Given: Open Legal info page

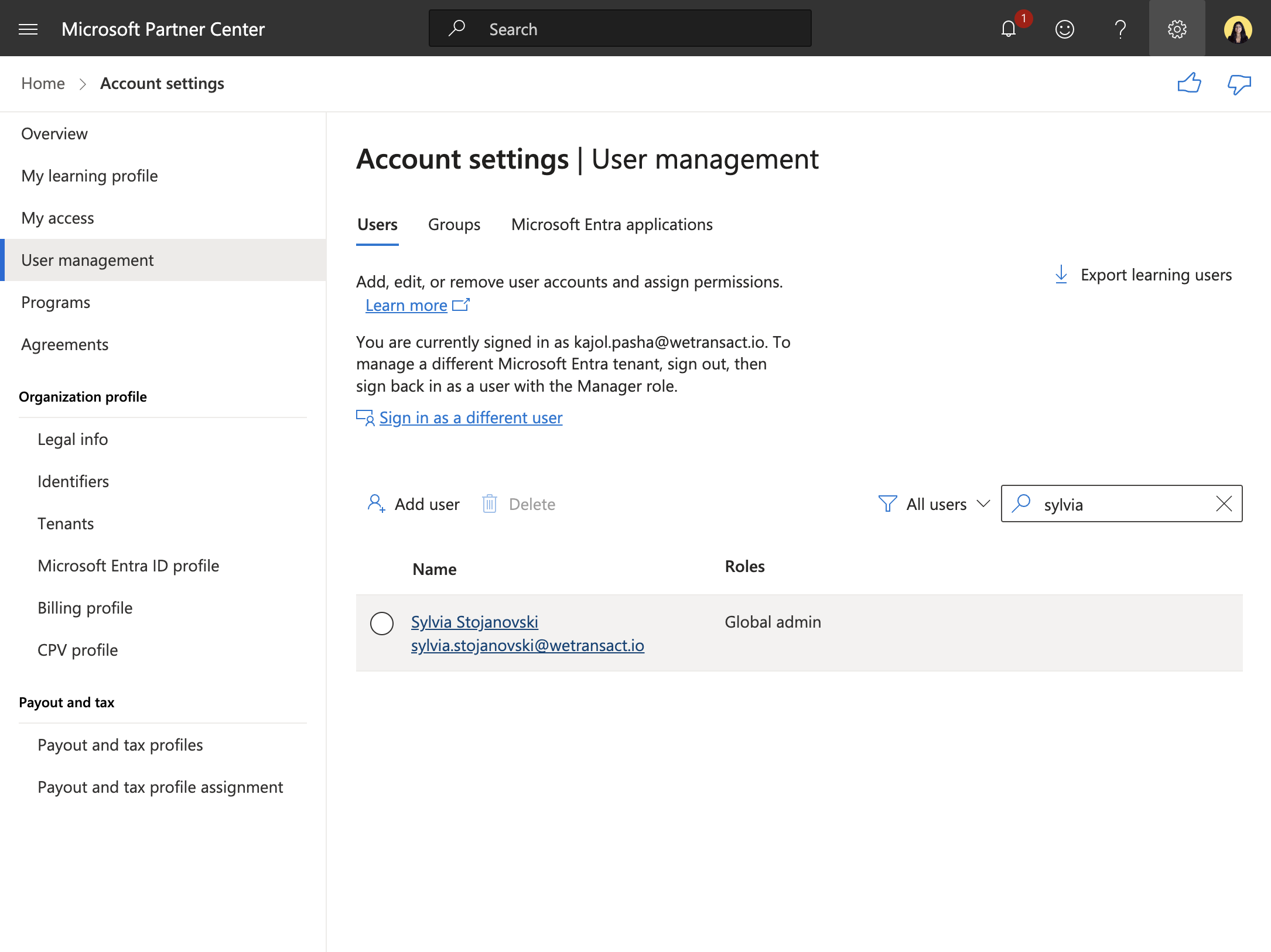Looking at the screenshot, I should coord(73,439).
